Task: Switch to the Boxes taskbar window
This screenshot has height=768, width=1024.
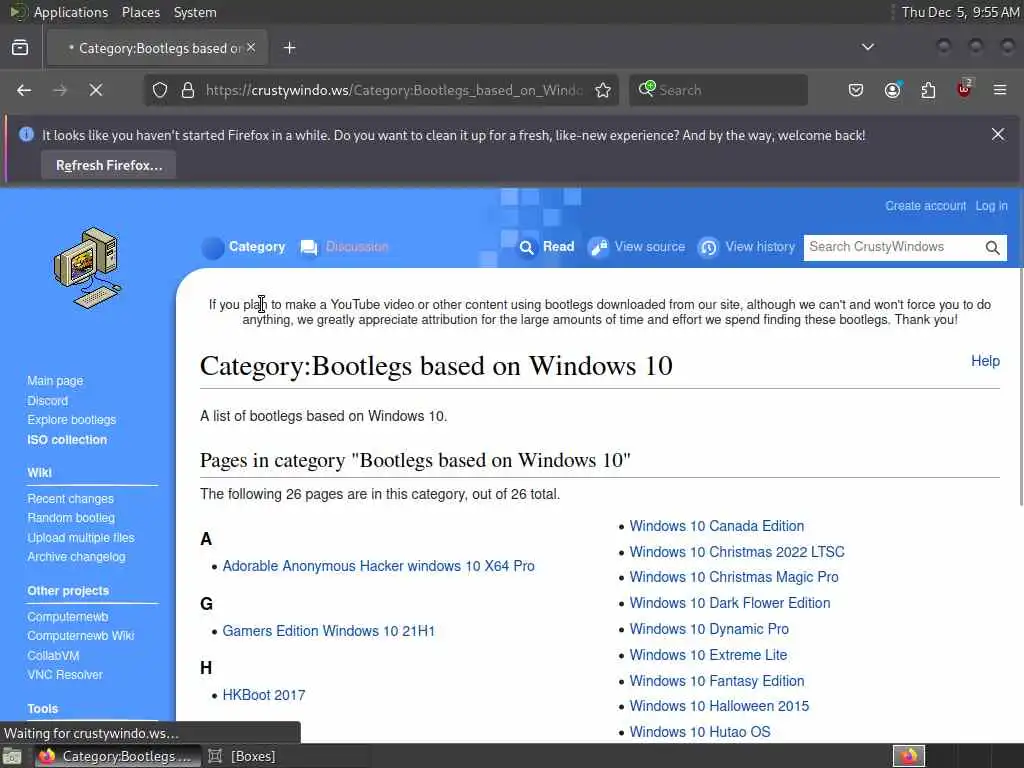Action: (242, 756)
